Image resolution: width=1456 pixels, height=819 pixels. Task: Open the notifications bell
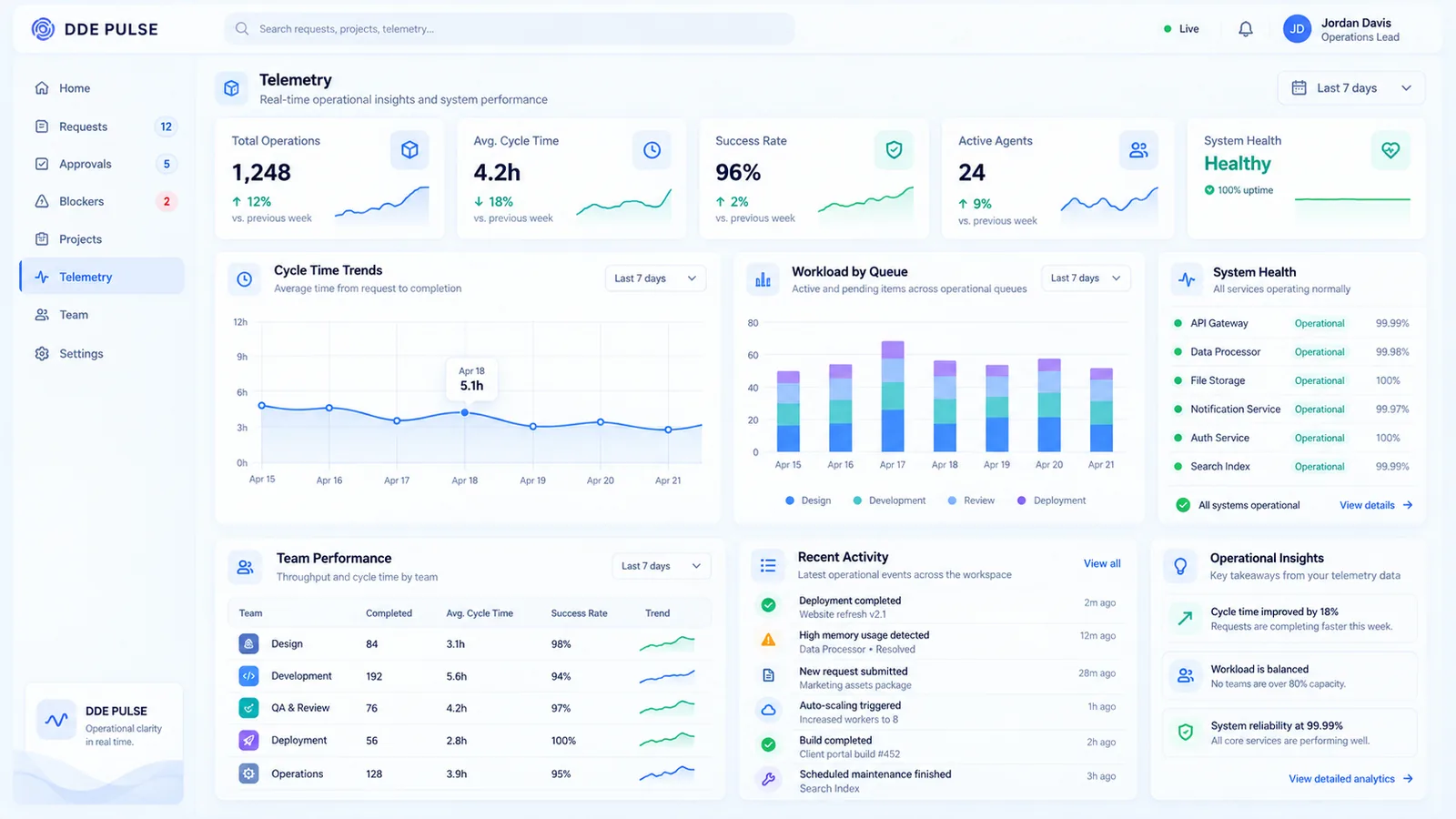click(x=1246, y=29)
